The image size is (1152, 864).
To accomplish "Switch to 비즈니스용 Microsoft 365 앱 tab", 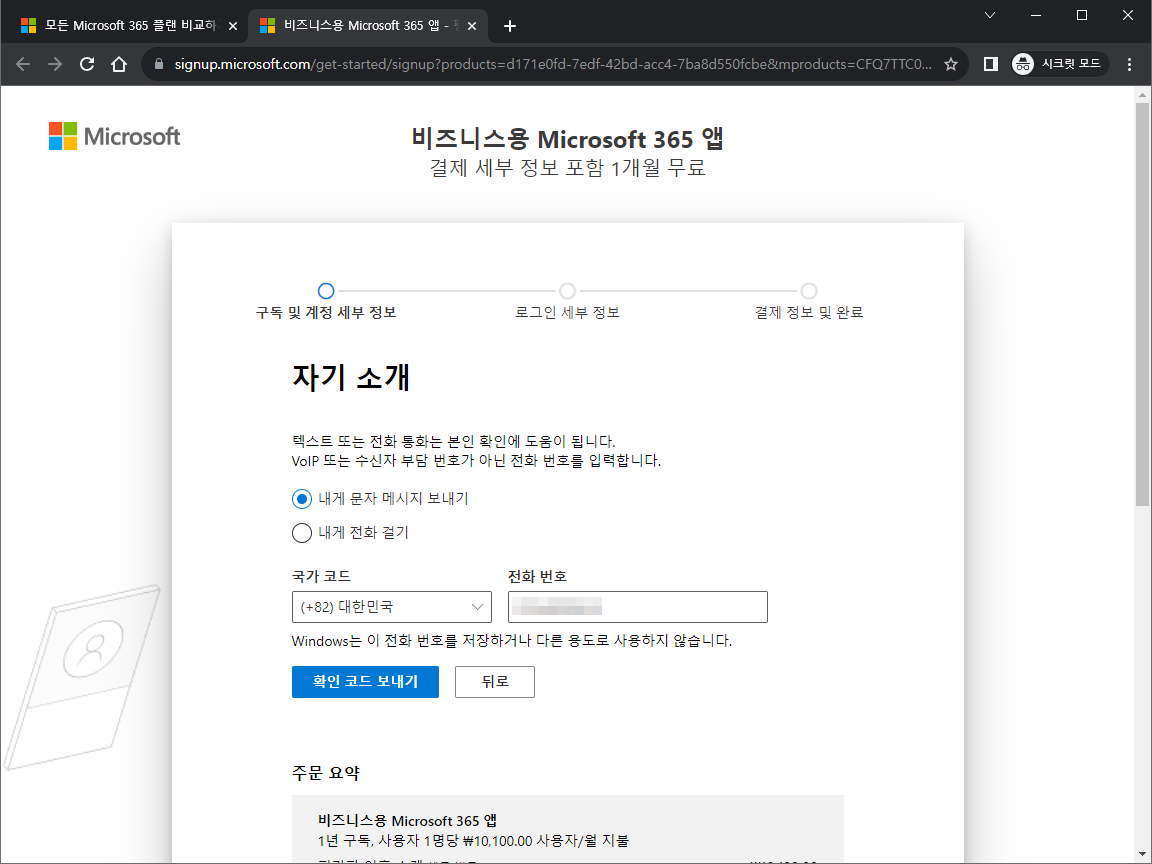I will click(x=368, y=26).
